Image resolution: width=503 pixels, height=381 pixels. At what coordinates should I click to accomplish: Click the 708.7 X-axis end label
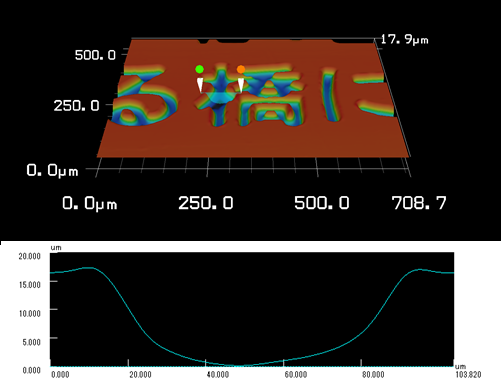pos(419,203)
